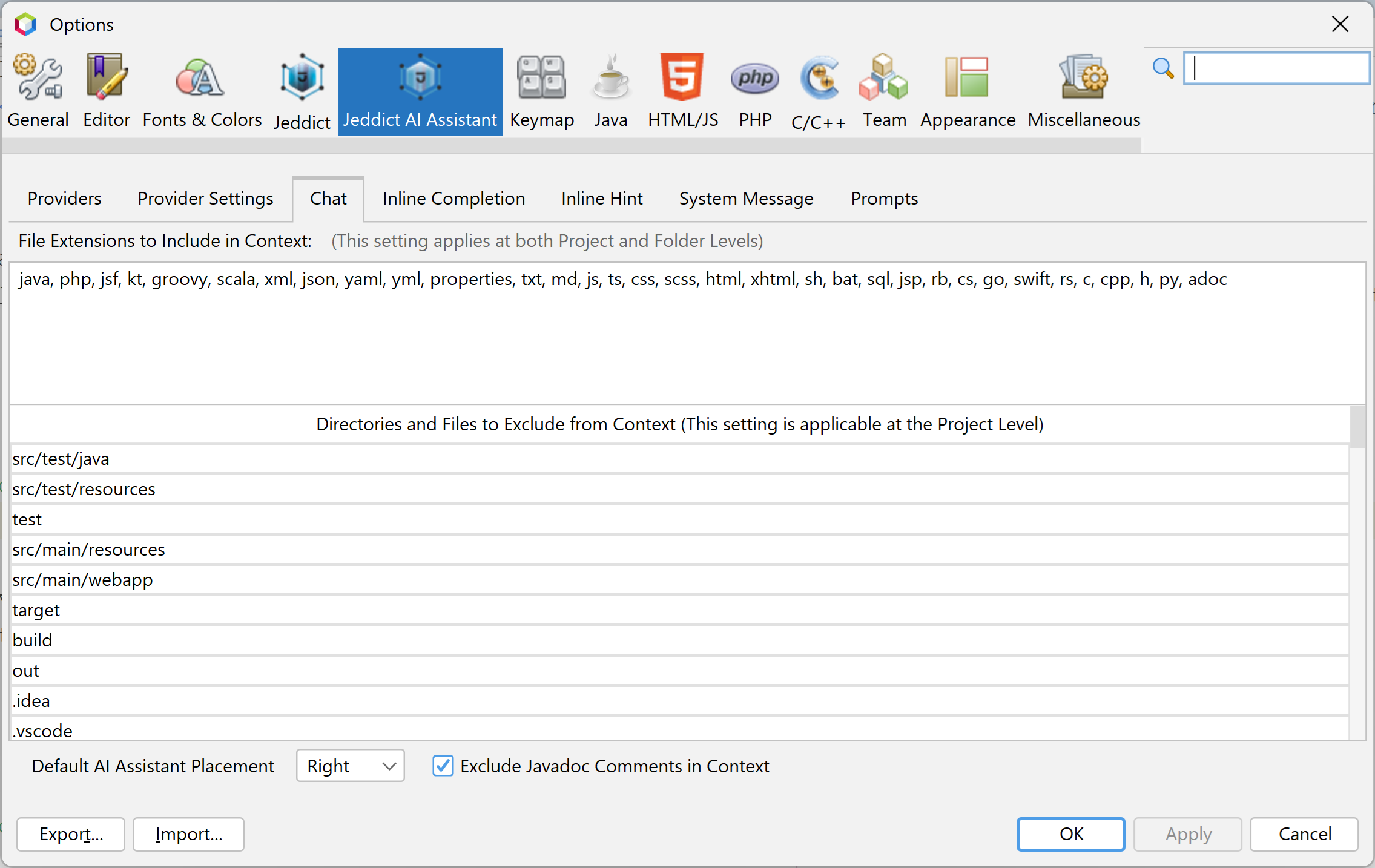This screenshot has width=1375, height=868.
Task: Go to the System Message tab
Action: pyautogui.click(x=746, y=199)
